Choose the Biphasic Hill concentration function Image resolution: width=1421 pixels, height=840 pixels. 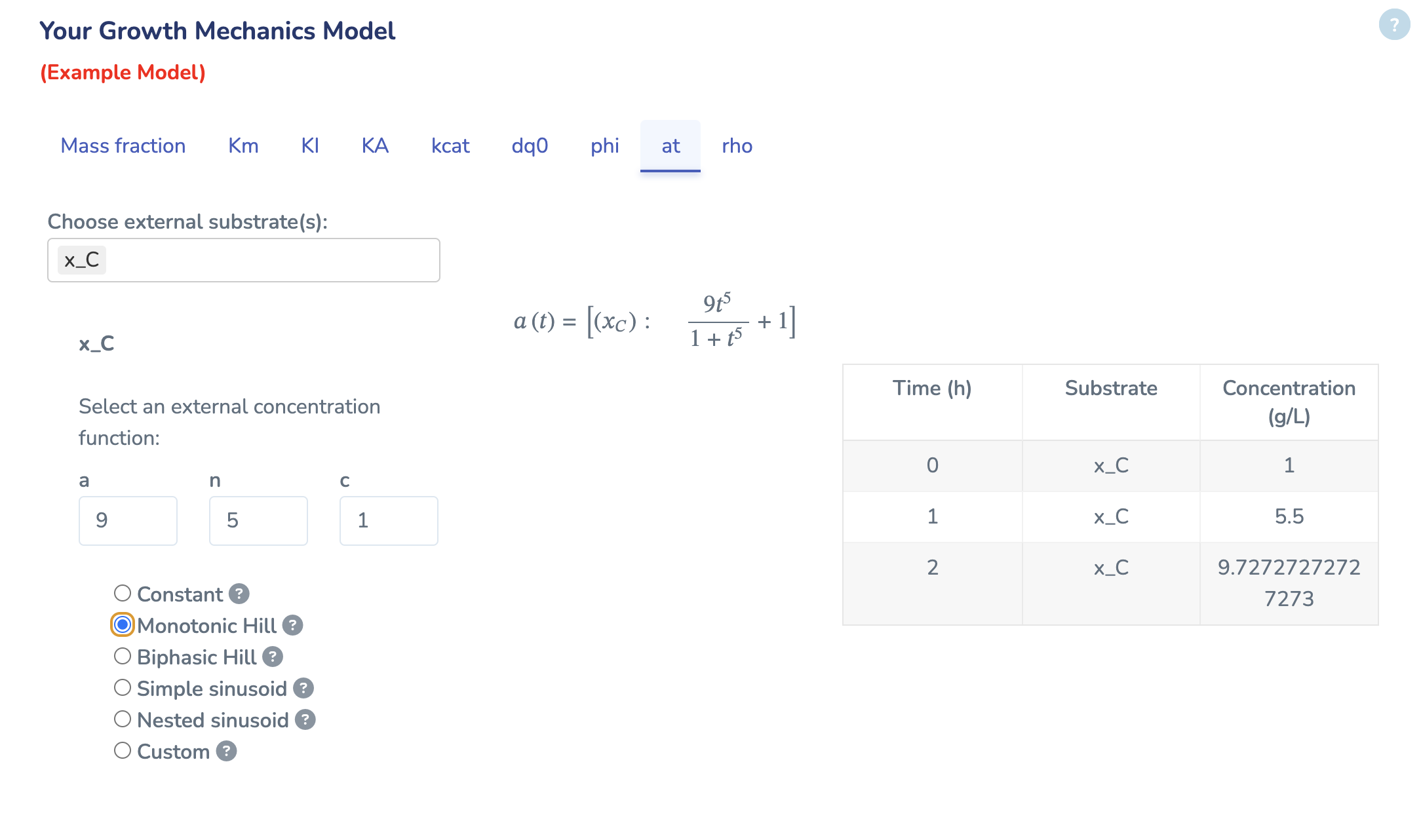tap(122, 655)
